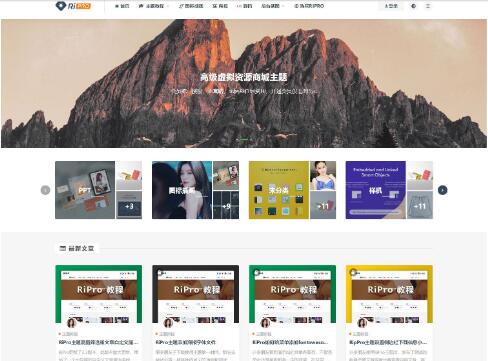Open the nav item ending with RiPRO
The height and width of the screenshot is (361, 488).
click(x=309, y=6)
